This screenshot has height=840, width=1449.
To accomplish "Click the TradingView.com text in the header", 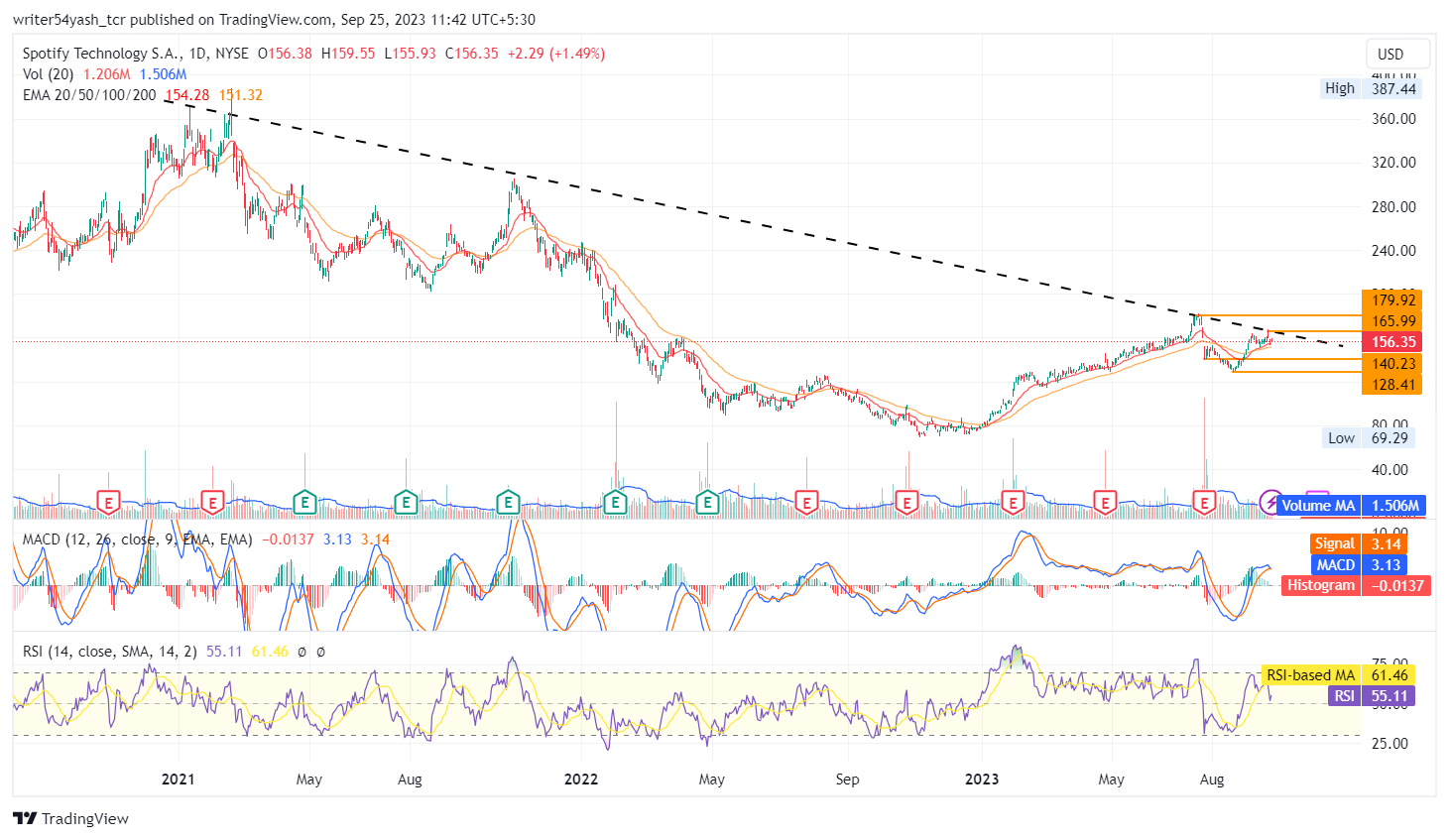I will [275, 20].
